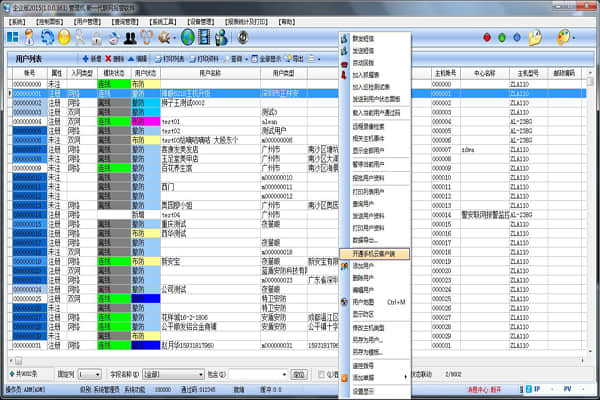Screen dimensions: 600x400
Task: Click 全屏显示 fullscreen display button
Action: pyautogui.click(x=266, y=59)
